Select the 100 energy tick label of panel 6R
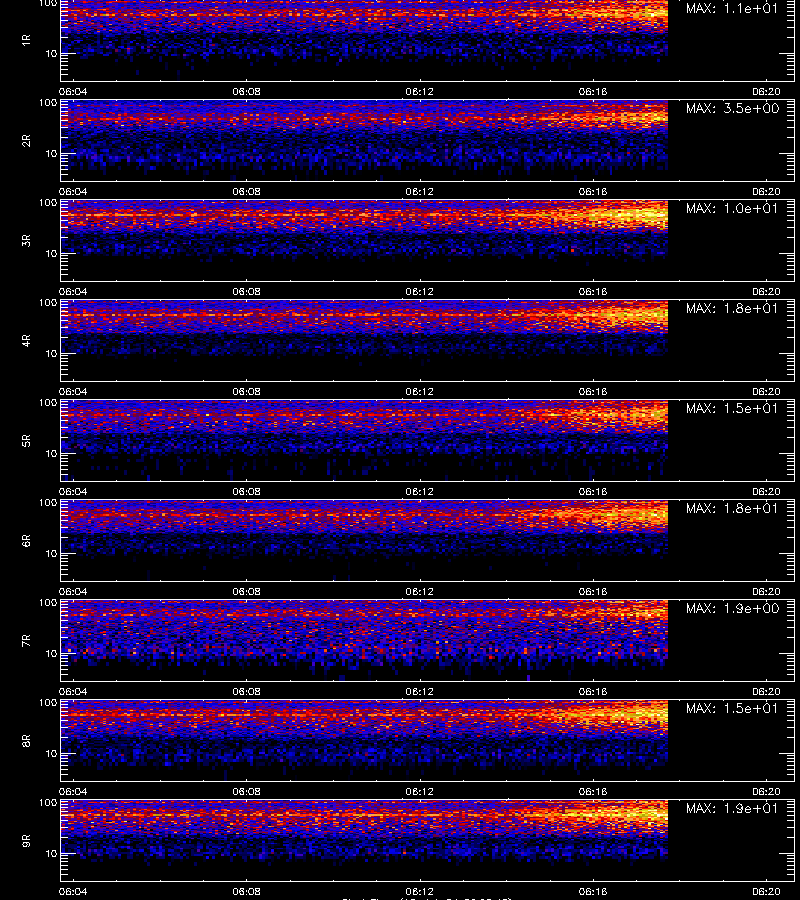 (x=48, y=503)
